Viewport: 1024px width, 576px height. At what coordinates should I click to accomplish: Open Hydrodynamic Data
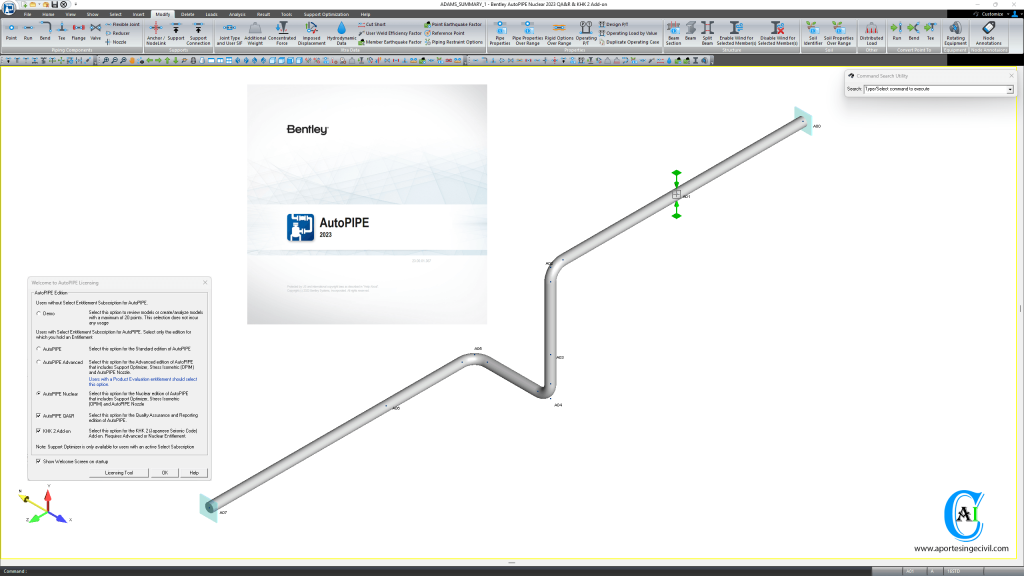click(x=342, y=33)
